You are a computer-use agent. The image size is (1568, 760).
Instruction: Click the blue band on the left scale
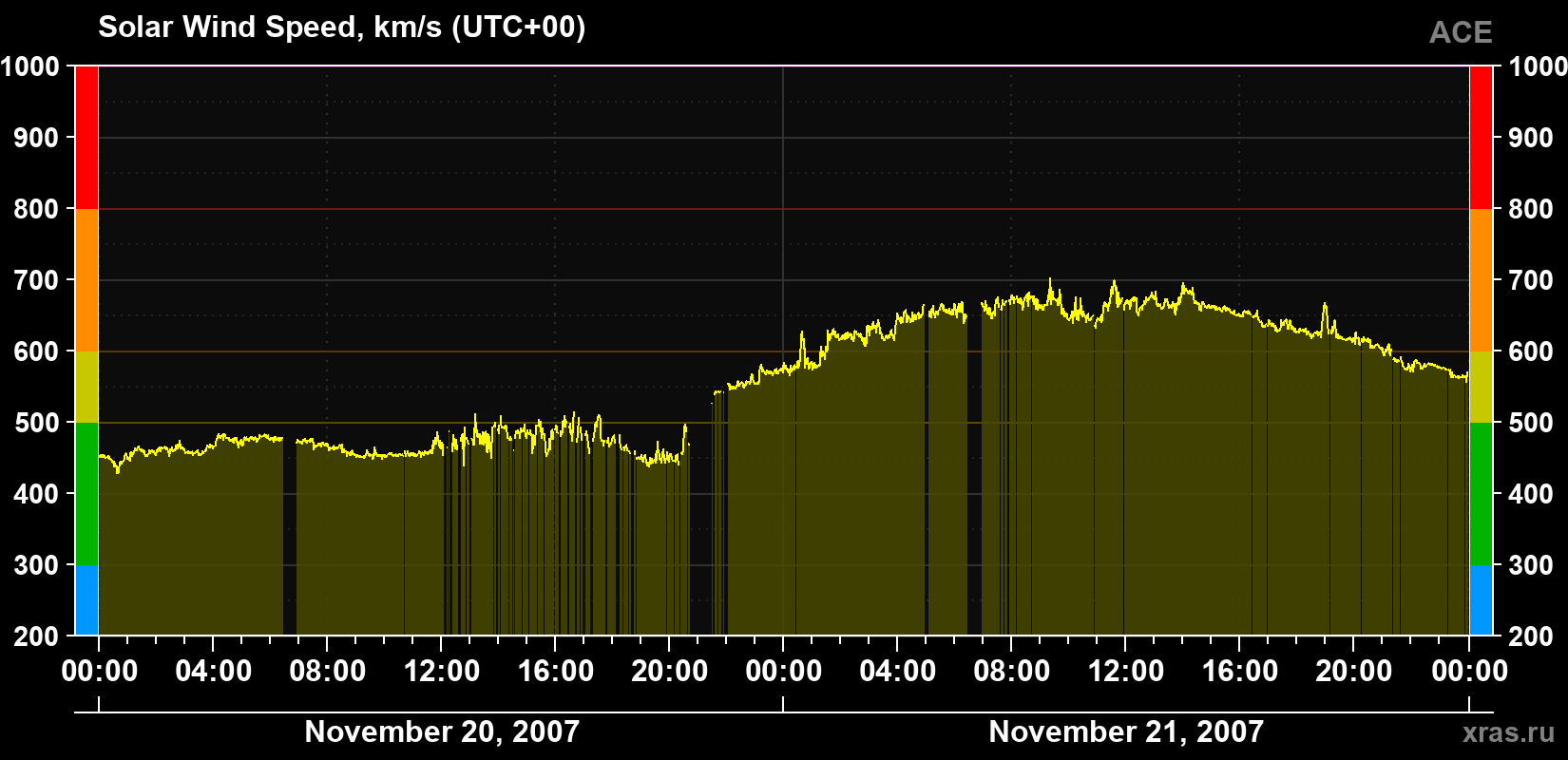(x=86, y=600)
